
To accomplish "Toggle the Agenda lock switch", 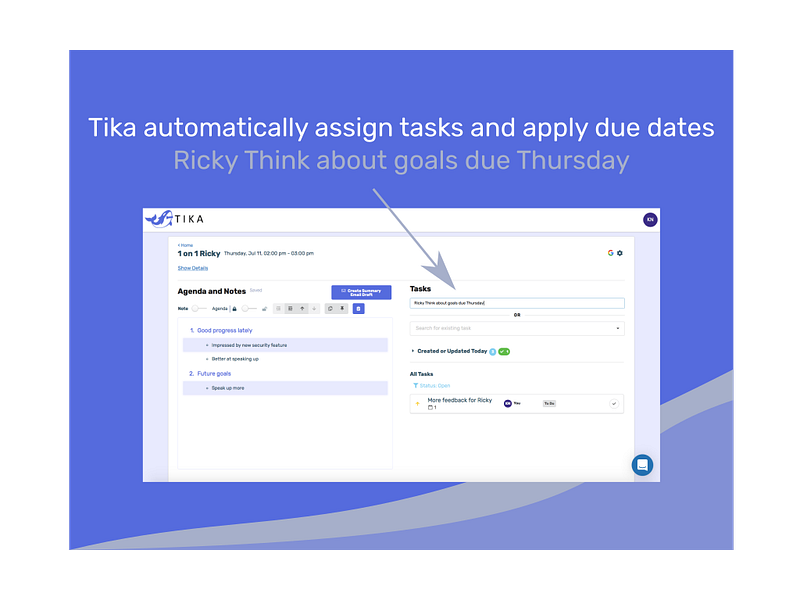I will point(249,309).
